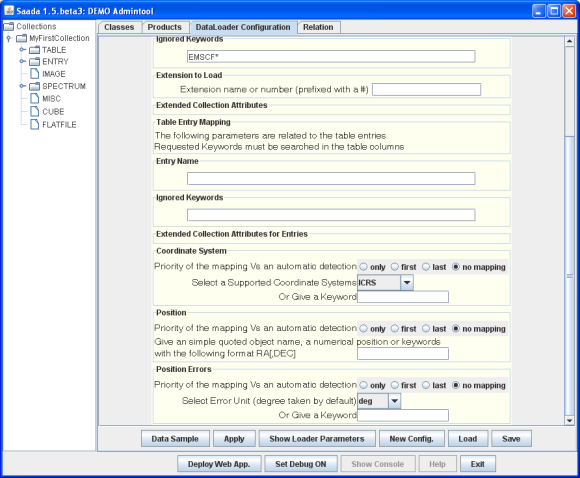Select 'only' for Coordinate System priority
Screen dimensions: 580x478
pyautogui.click(x=364, y=267)
